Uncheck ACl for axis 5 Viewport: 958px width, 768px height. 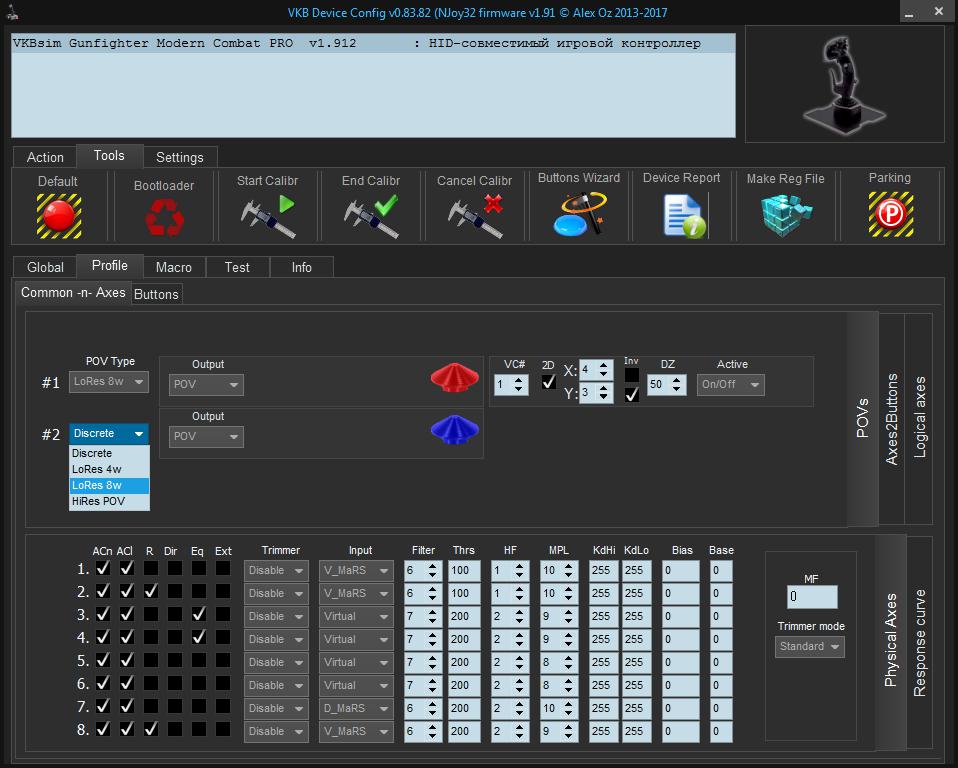[x=127, y=660]
